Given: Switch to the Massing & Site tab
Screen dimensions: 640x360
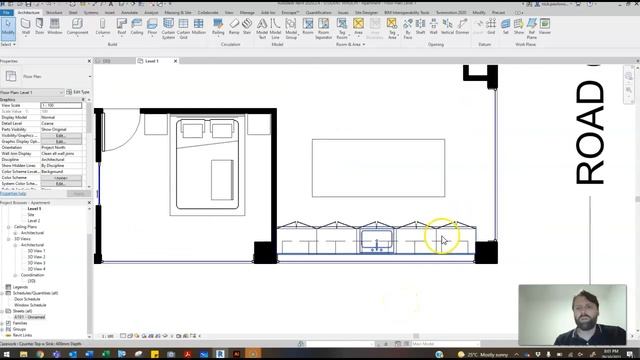Looking at the screenshot, I should tap(178, 13).
